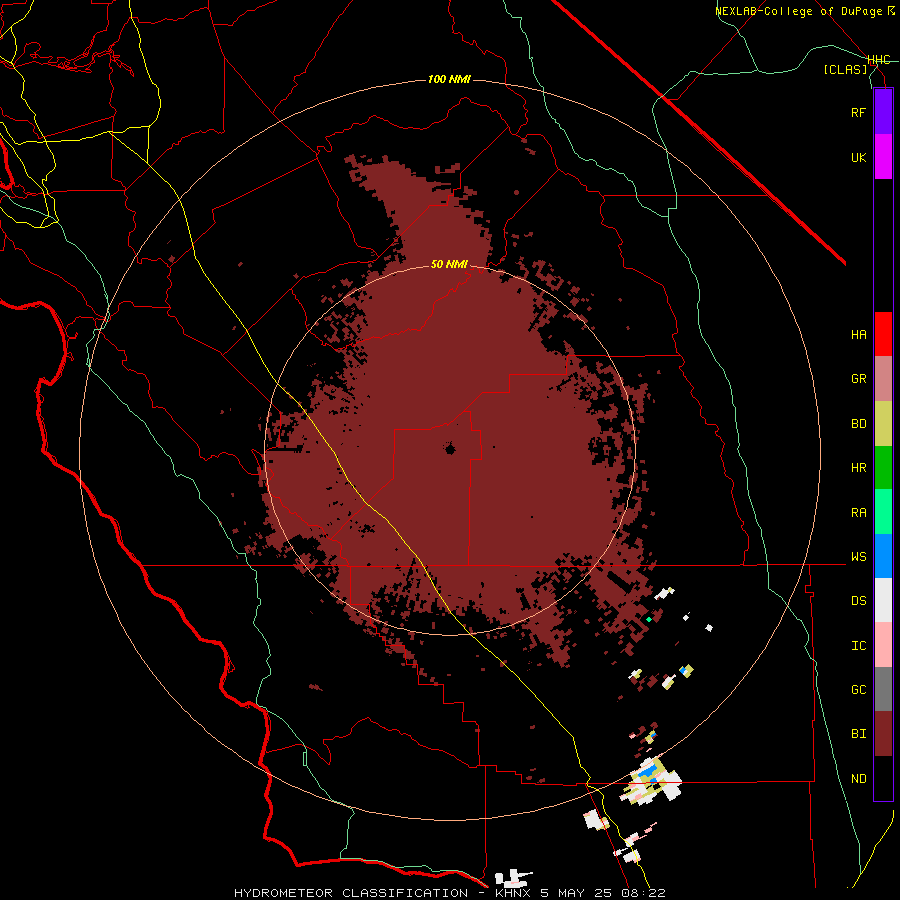The height and width of the screenshot is (900, 900).
Task: Click the 50 NMI range ring label
Action: pyautogui.click(x=449, y=264)
